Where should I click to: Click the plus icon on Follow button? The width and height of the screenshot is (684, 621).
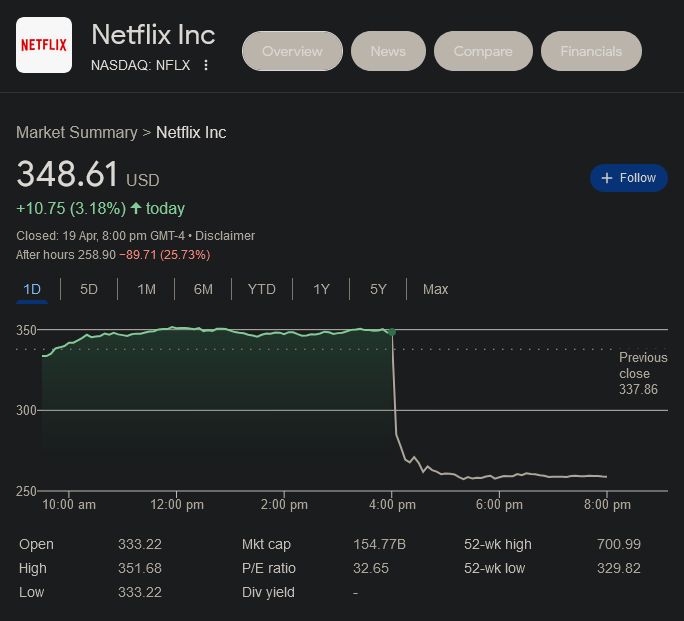tap(606, 178)
